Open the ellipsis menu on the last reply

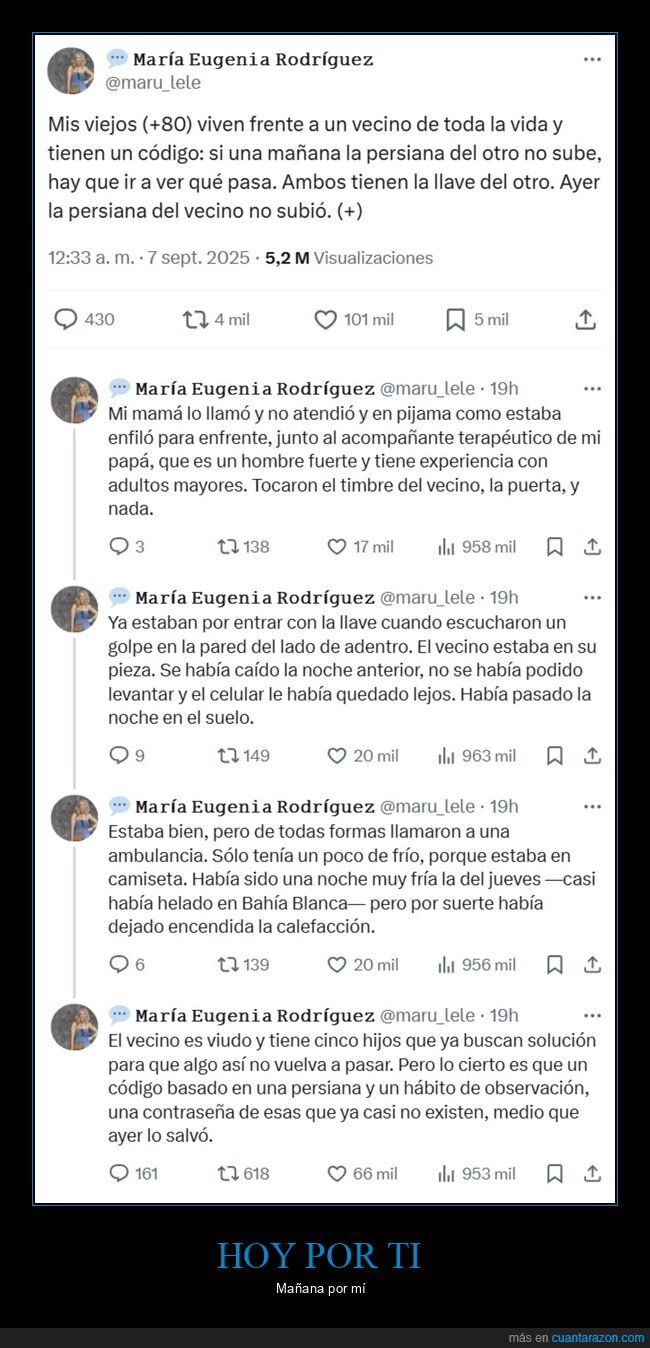593,1015
